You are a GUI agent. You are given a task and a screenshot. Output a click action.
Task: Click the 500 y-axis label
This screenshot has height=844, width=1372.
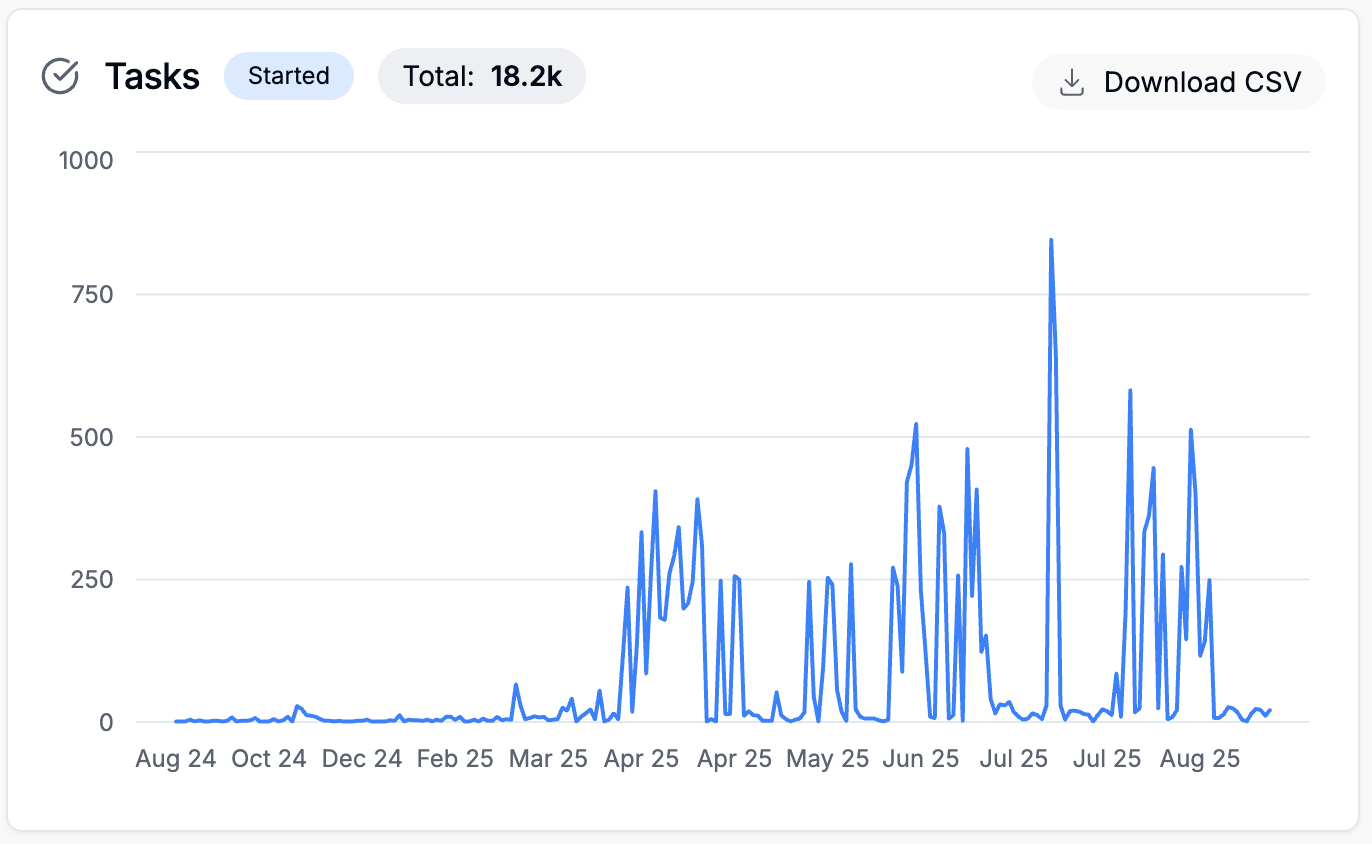pyautogui.click(x=93, y=437)
